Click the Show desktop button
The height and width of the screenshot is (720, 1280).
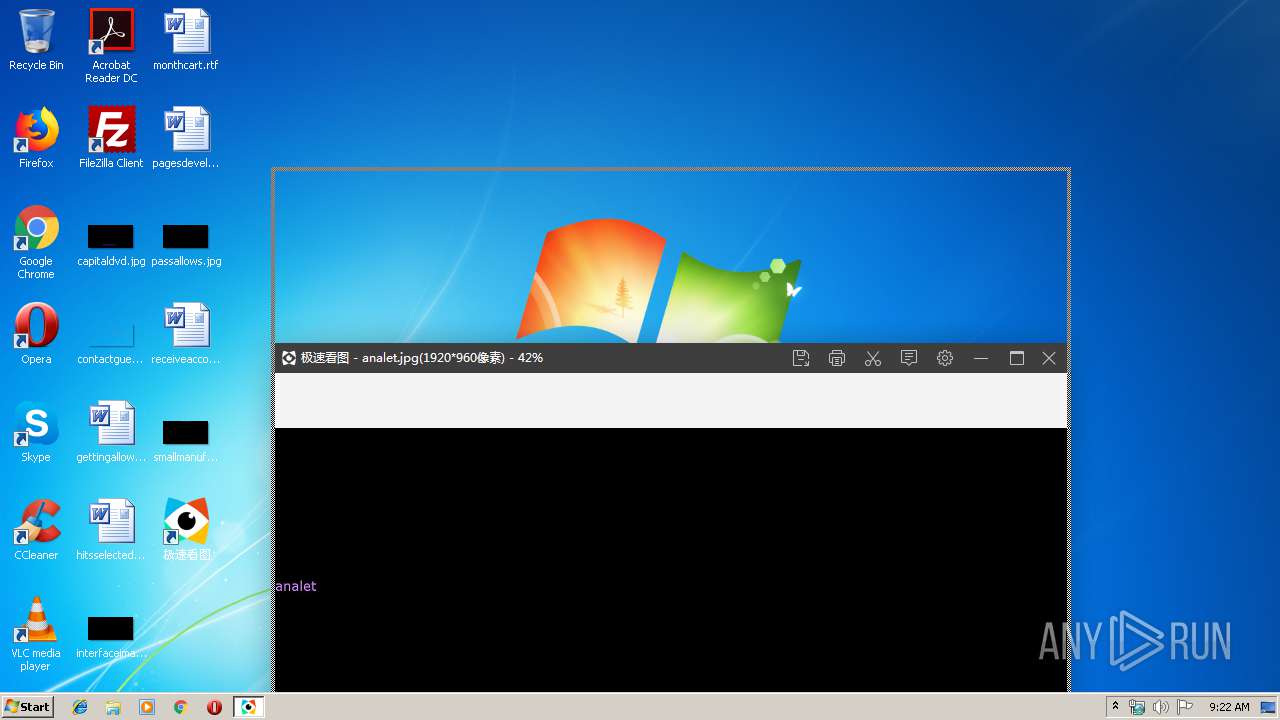coord(1270,707)
